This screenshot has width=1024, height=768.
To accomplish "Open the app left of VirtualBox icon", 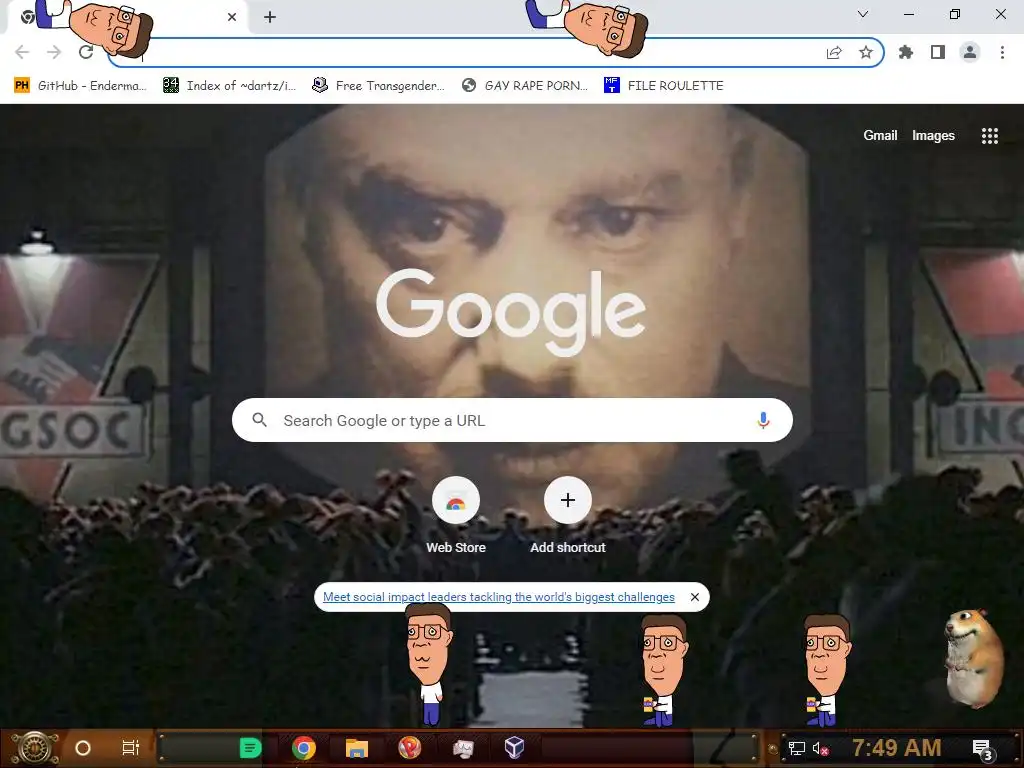I will tap(463, 748).
